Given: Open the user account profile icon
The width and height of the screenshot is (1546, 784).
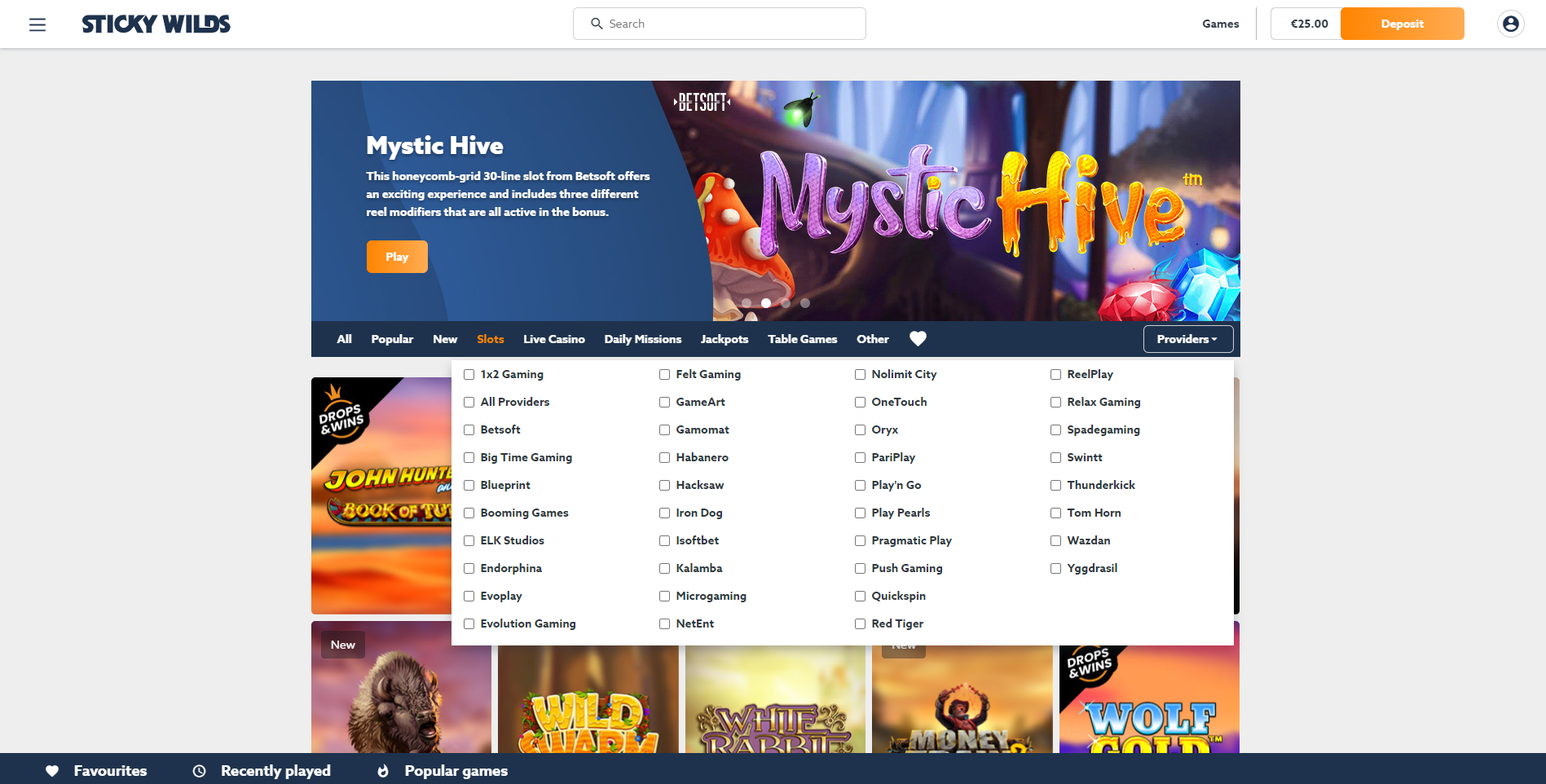Looking at the screenshot, I should (x=1510, y=24).
